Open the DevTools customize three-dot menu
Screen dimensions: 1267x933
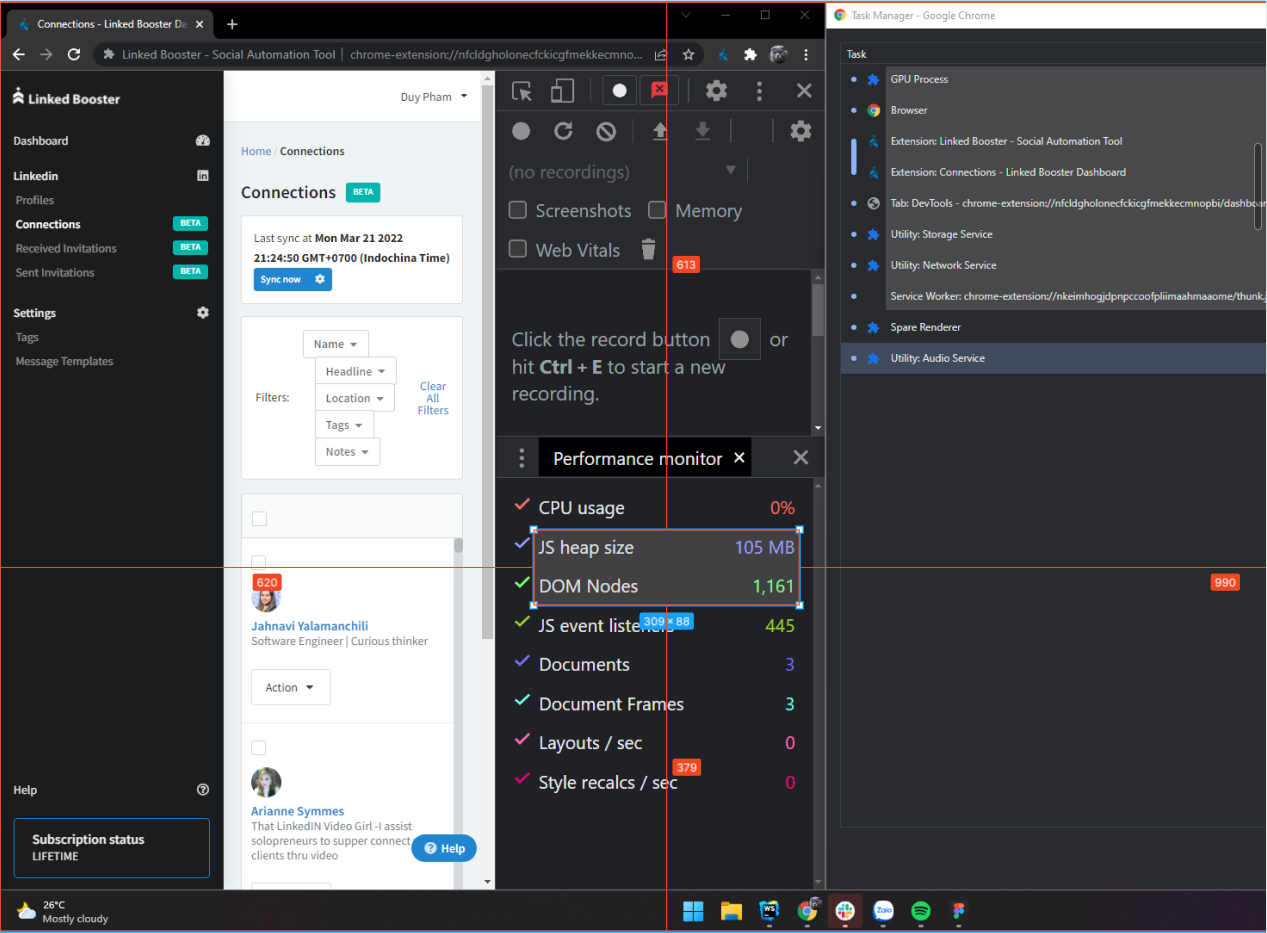click(759, 91)
